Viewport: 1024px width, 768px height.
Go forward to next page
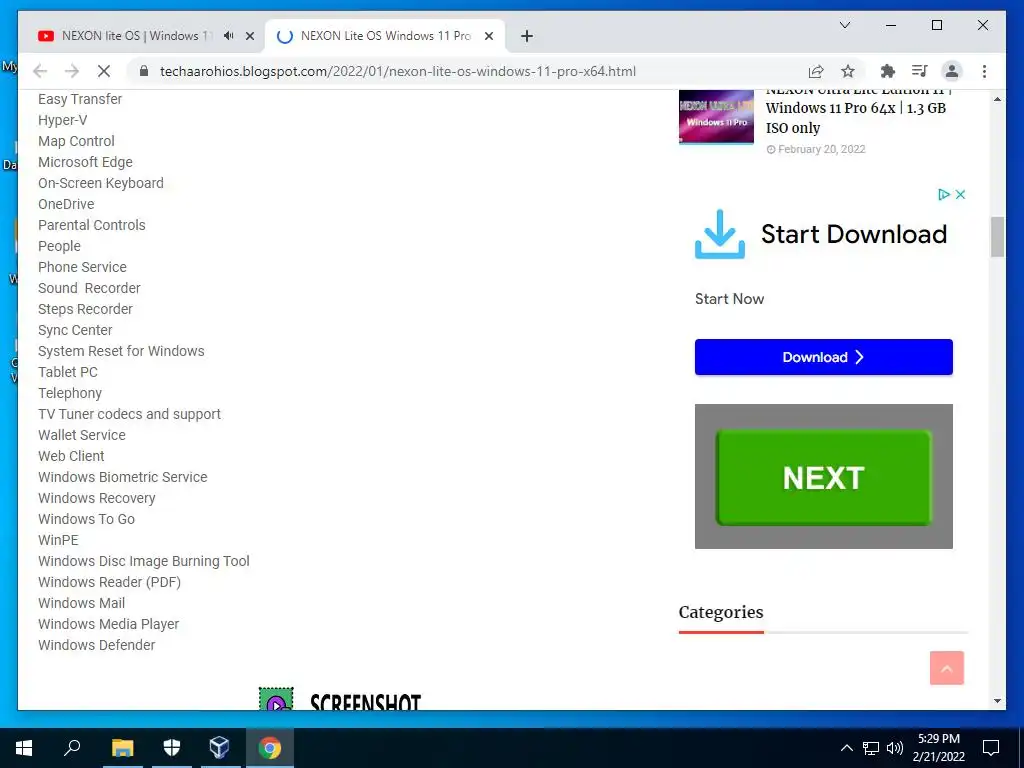(72, 71)
